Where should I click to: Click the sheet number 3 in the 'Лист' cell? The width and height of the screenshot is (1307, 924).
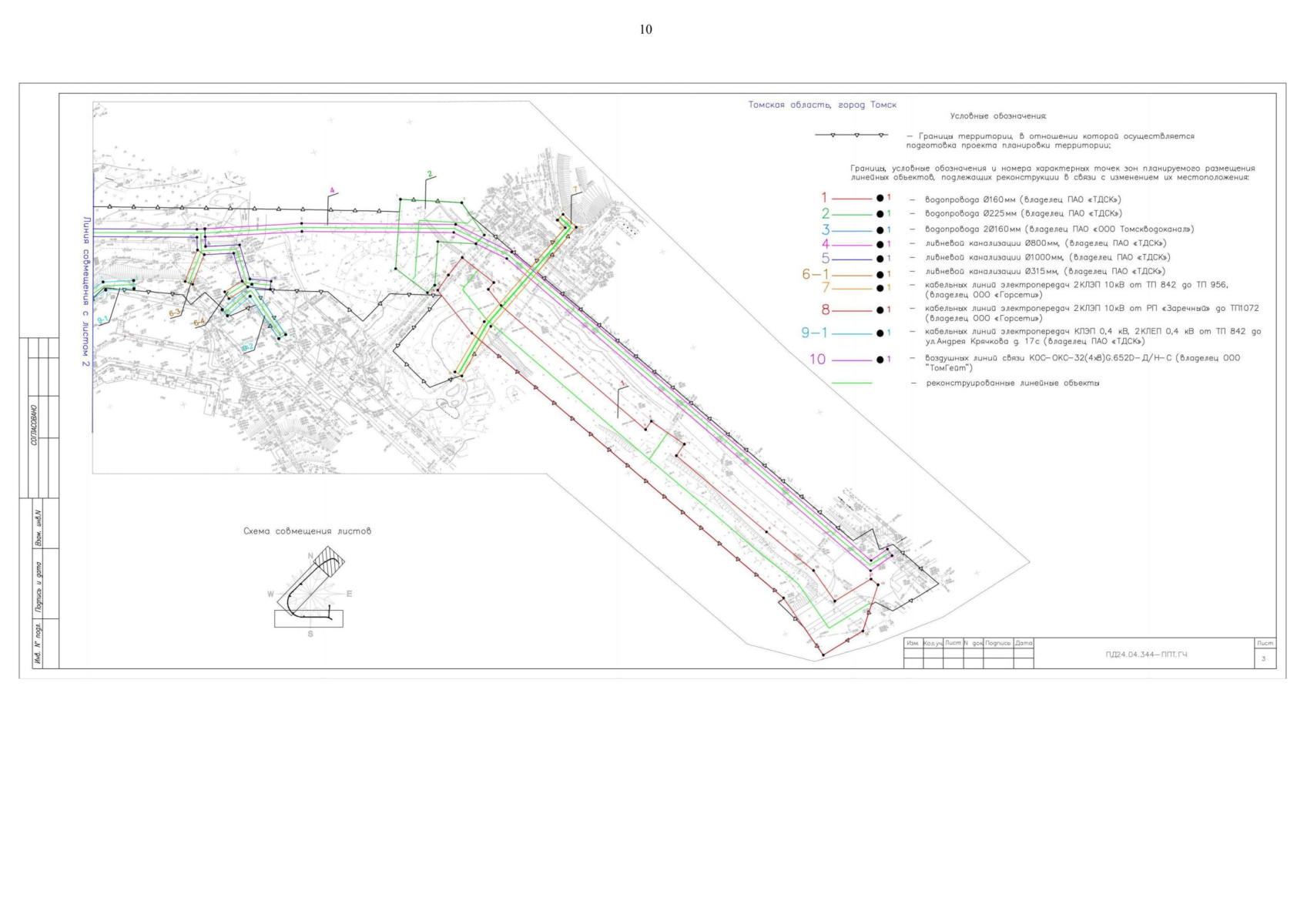(x=1264, y=659)
